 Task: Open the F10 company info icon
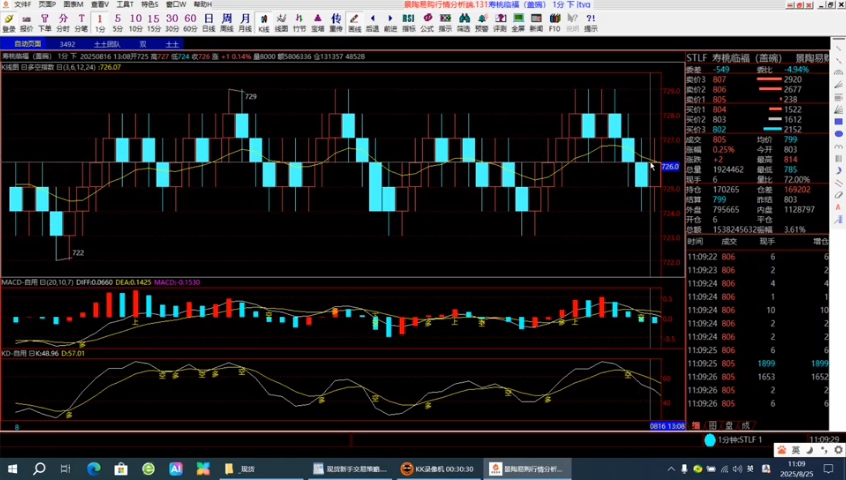tap(555, 23)
